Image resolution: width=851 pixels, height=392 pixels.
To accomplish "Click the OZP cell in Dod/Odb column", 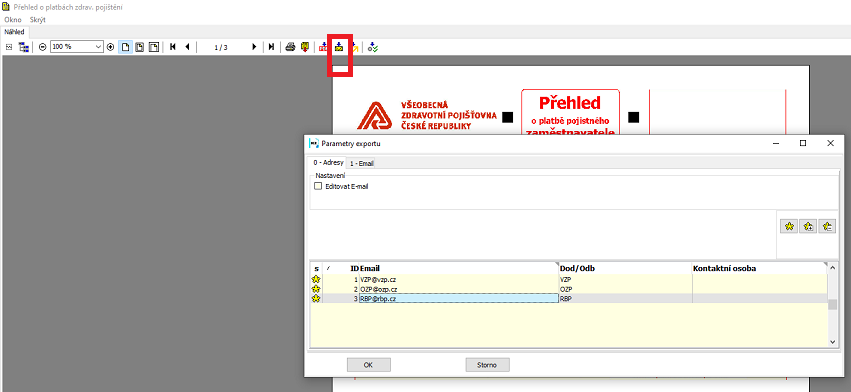I will tap(625, 289).
